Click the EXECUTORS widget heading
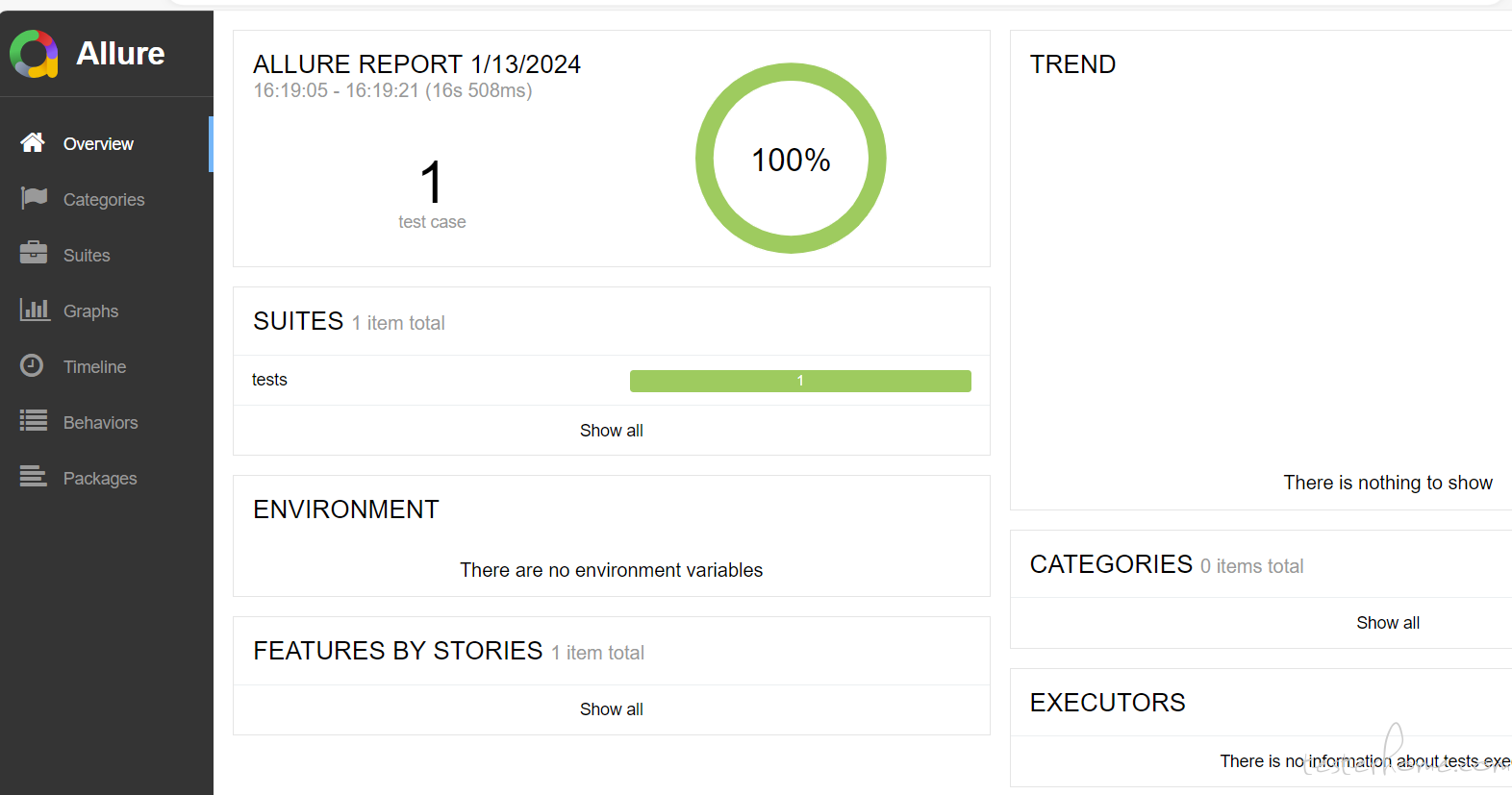Viewport: 1512px width, 795px height. 1107,703
